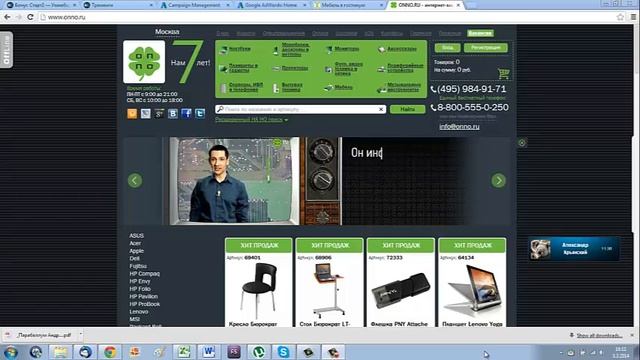Screen dimensions: 640x360
Task: Click the Google+ social icon
Action: 159,113
